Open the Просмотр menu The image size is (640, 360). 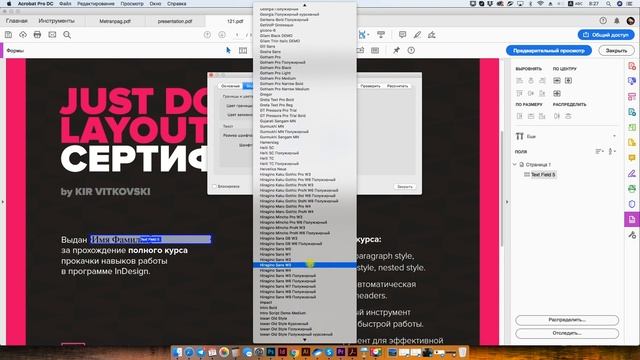click(132, 4)
